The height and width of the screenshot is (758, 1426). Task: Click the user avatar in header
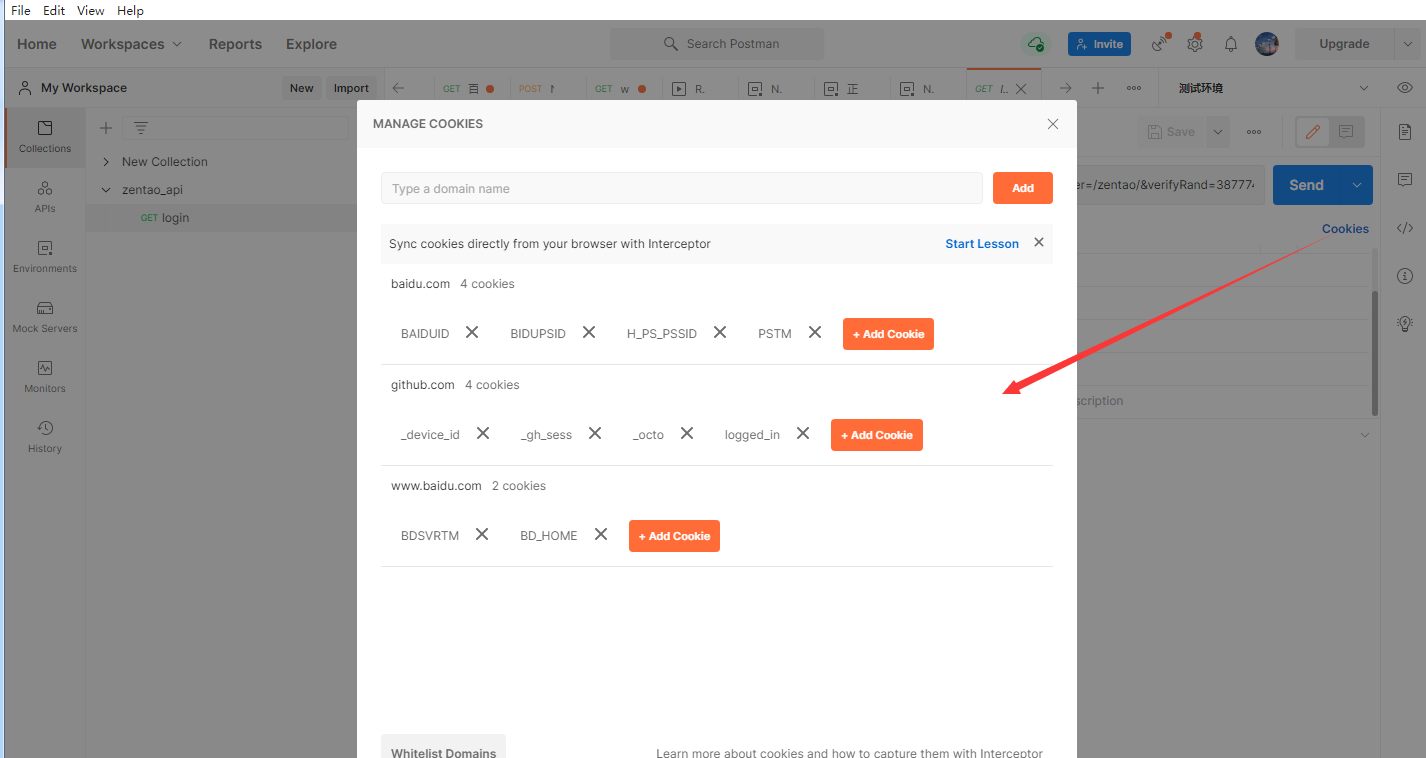(1267, 44)
